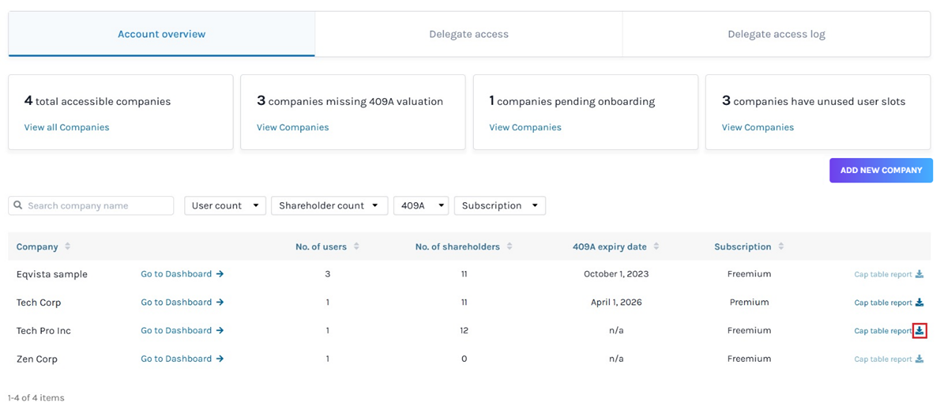Image resolution: width=940 pixels, height=406 pixels.
Task: View companies missing 409A valuation
Action: tap(292, 128)
